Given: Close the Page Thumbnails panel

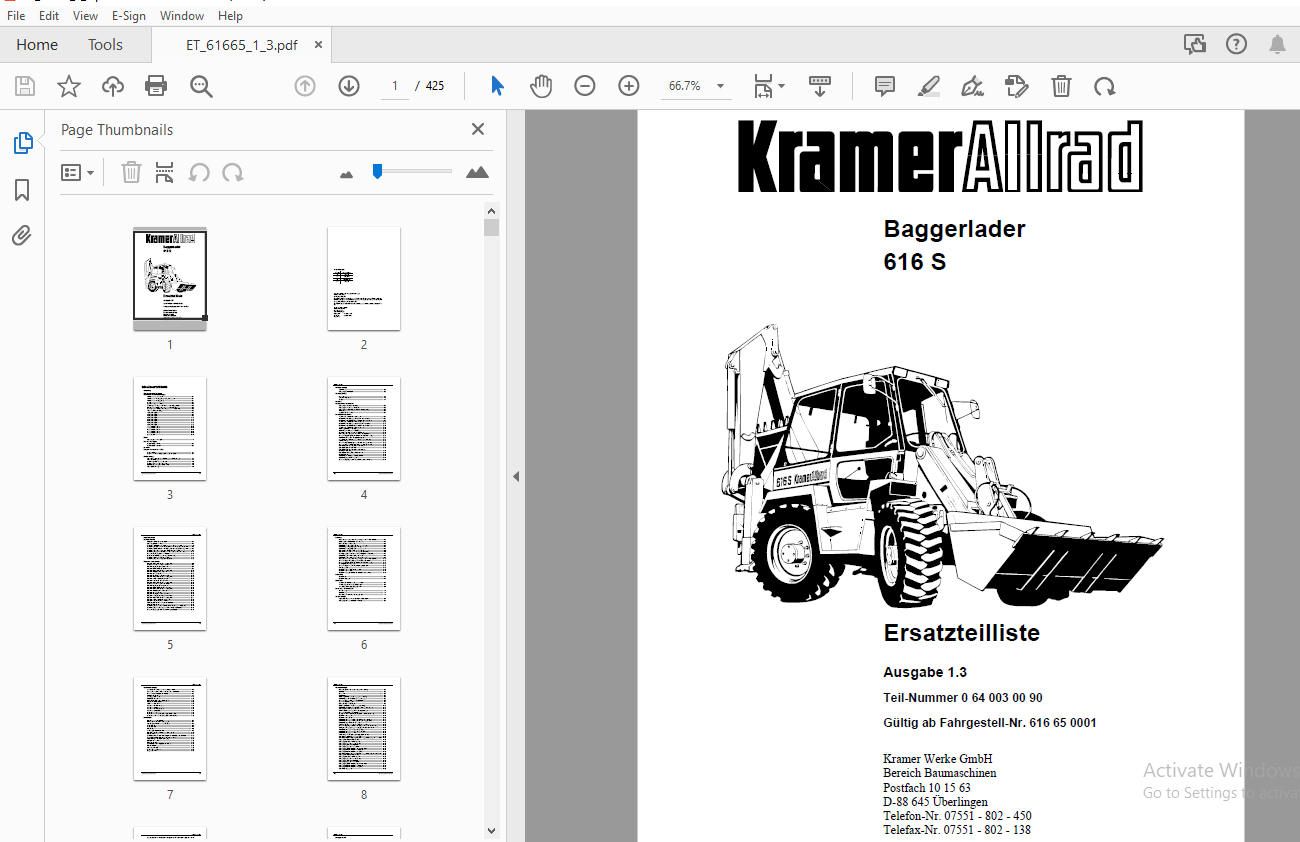Looking at the screenshot, I should 478,129.
